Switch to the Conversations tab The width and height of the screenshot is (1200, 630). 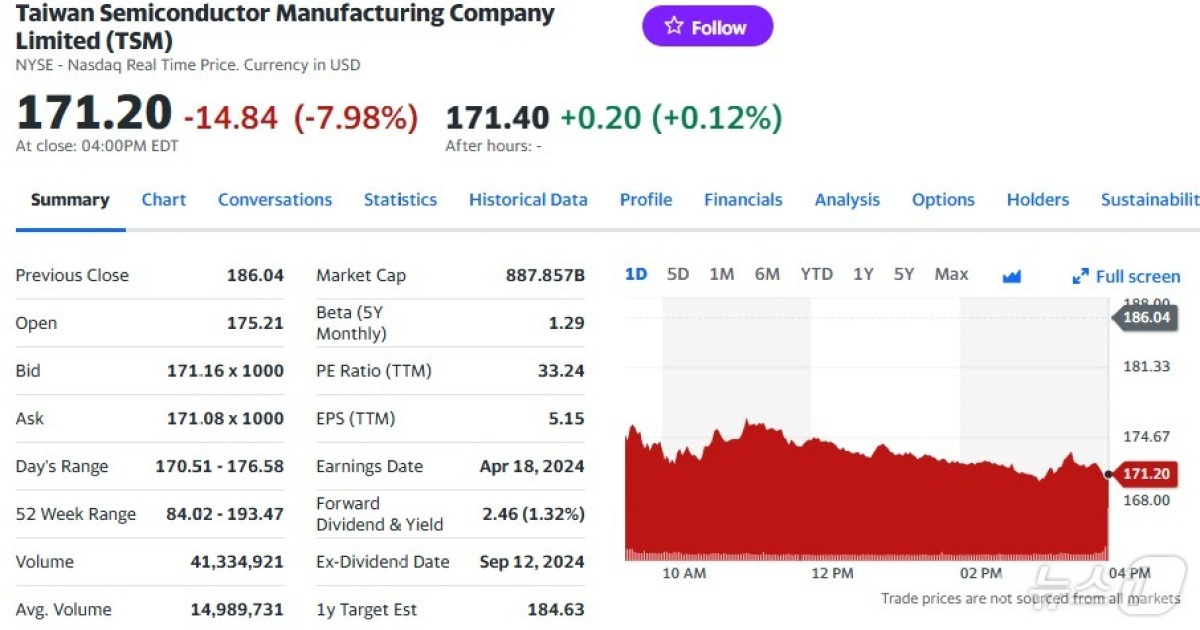click(x=275, y=200)
